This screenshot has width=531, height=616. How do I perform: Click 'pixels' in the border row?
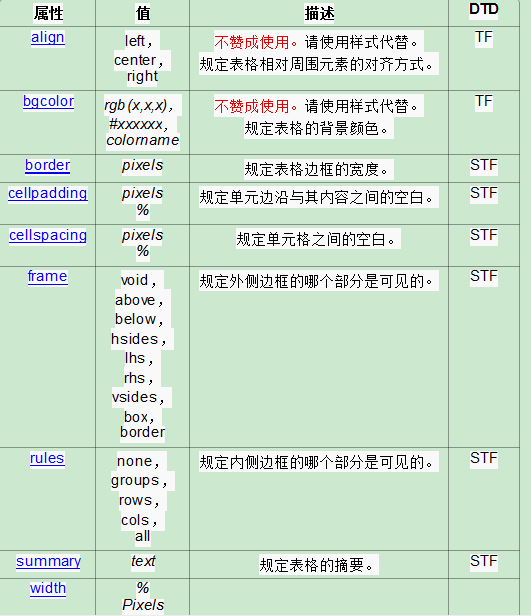(142, 165)
